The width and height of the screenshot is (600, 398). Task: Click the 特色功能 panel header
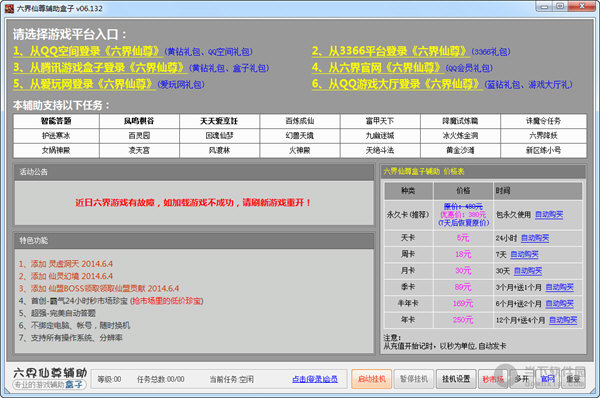tap(194, 240)
